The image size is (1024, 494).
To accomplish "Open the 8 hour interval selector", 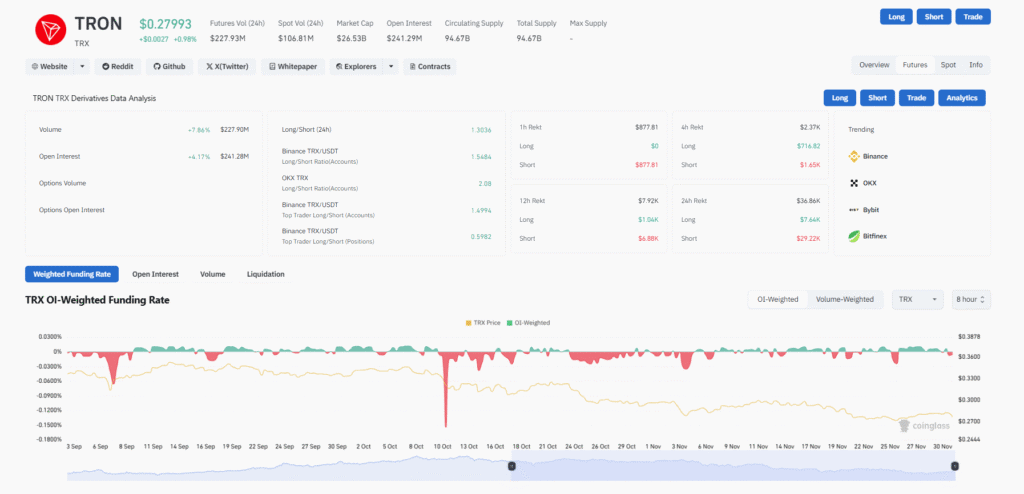I will (x=971, y=299).
